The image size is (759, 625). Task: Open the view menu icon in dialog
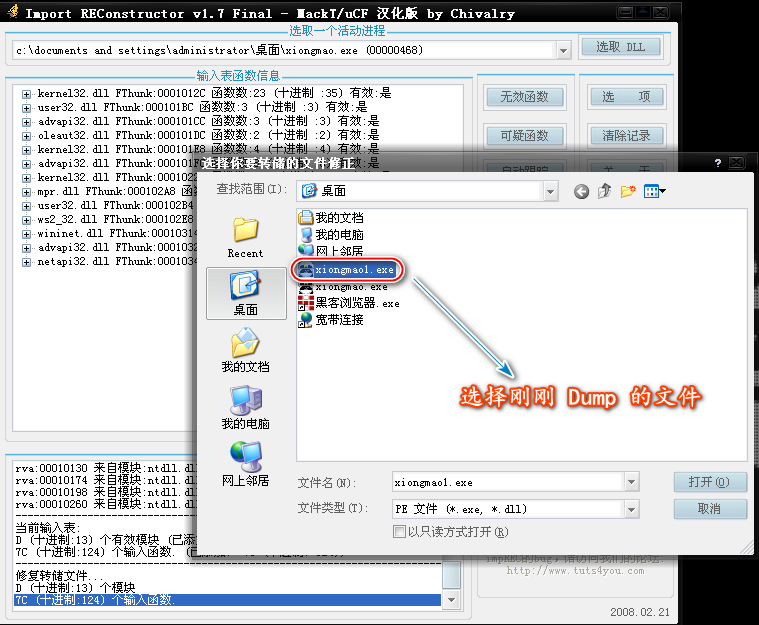654,192
